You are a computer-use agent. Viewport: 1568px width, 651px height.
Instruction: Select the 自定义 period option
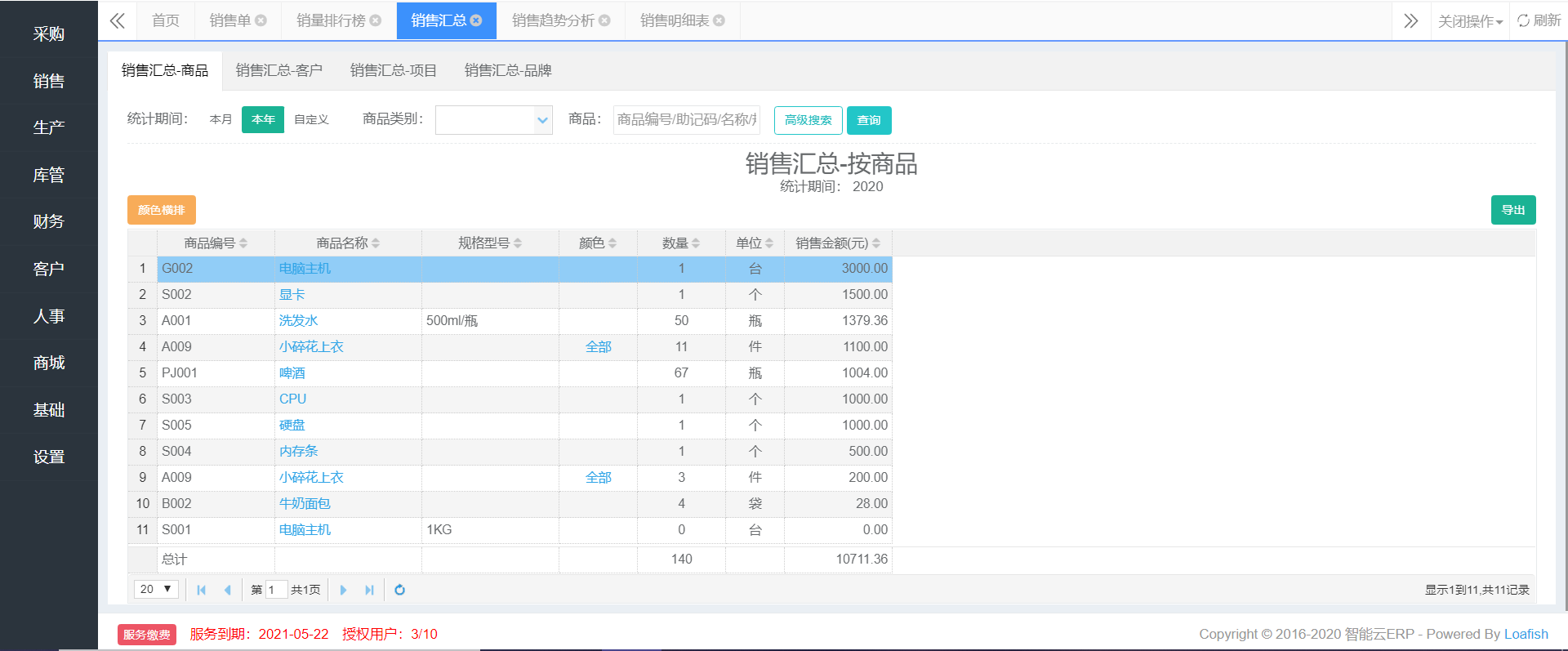pos(311,119)
